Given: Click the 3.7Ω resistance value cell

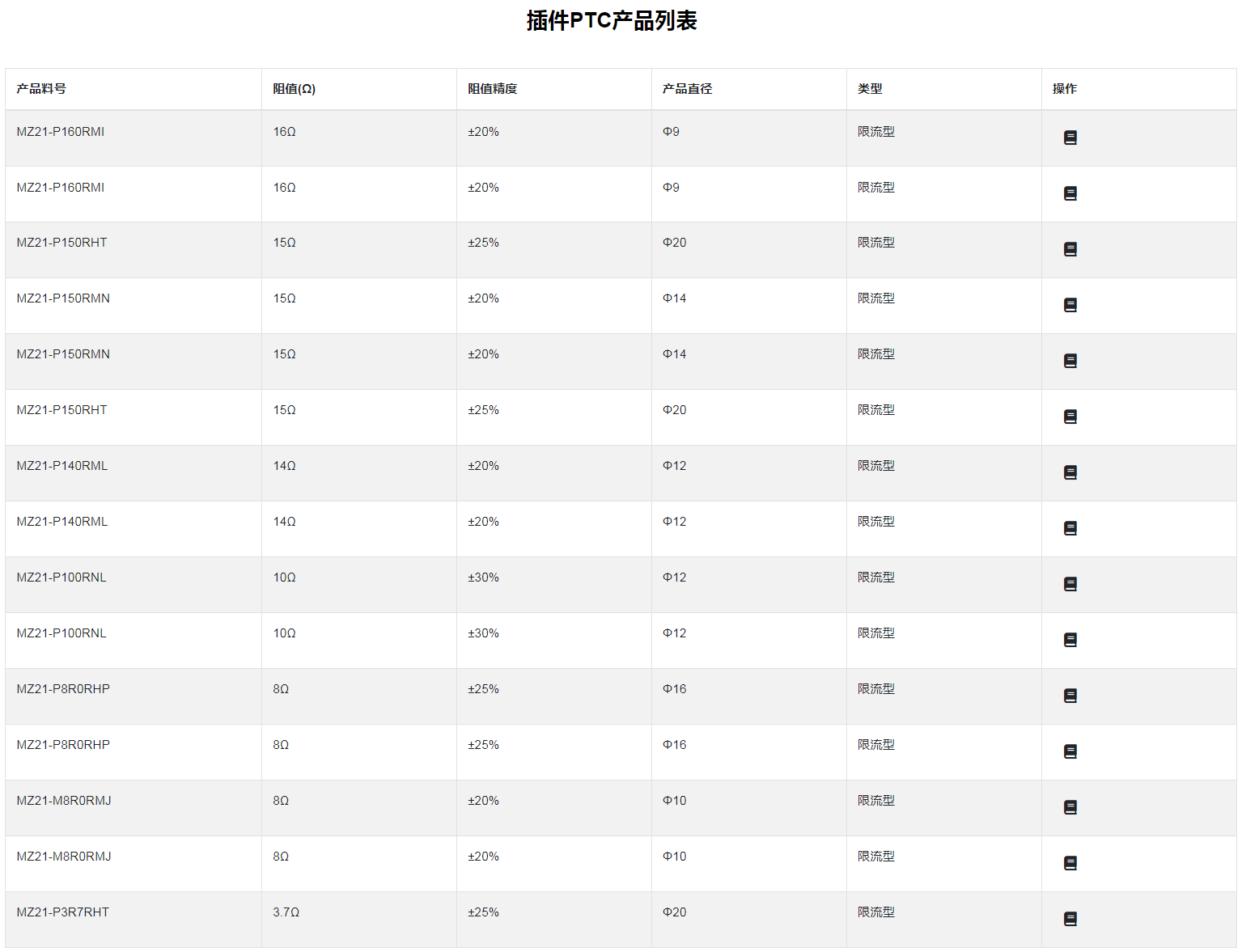Looking at the screenshot, I should click(286, 912).
